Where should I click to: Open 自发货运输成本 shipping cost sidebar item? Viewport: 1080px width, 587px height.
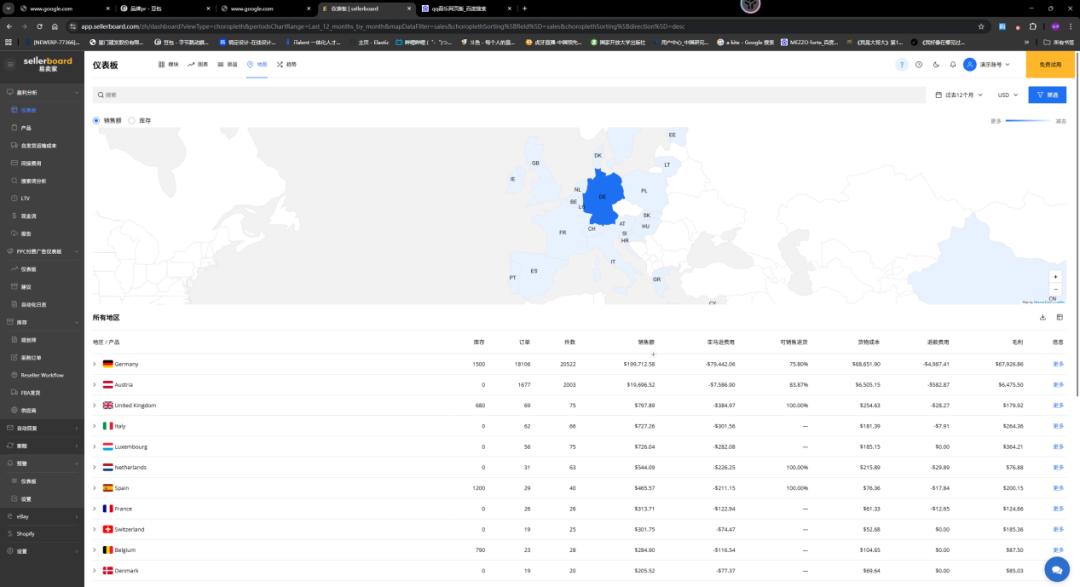pyautogui.click(x=41, y=145)
